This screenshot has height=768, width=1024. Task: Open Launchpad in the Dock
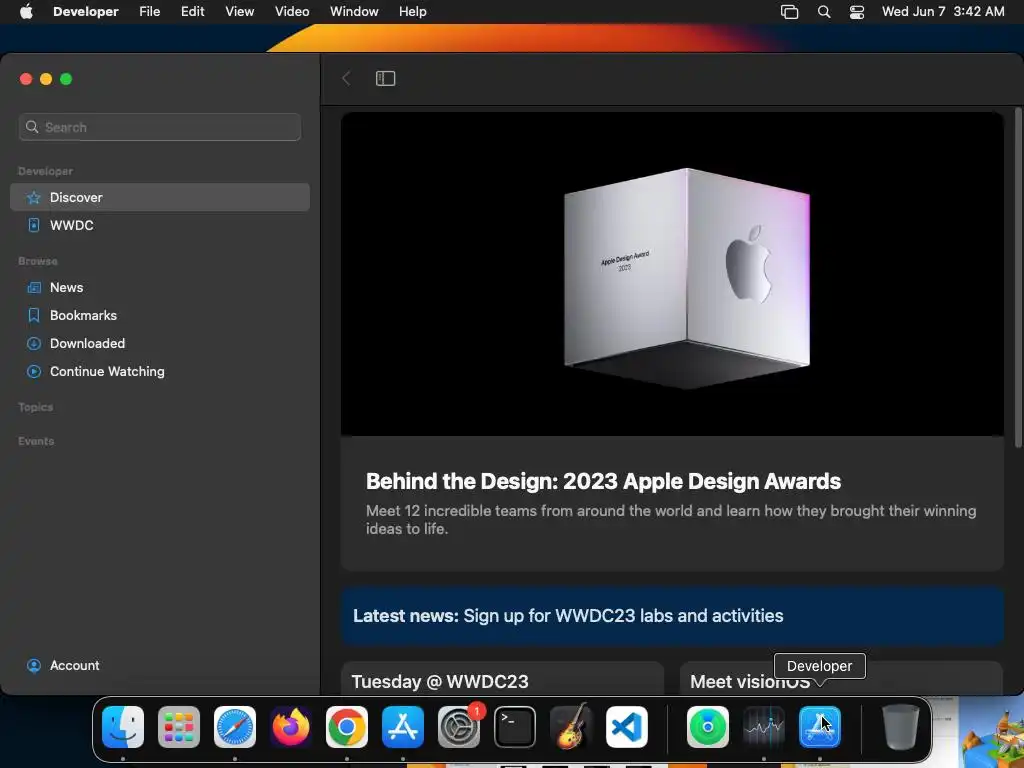pos(179,727)
